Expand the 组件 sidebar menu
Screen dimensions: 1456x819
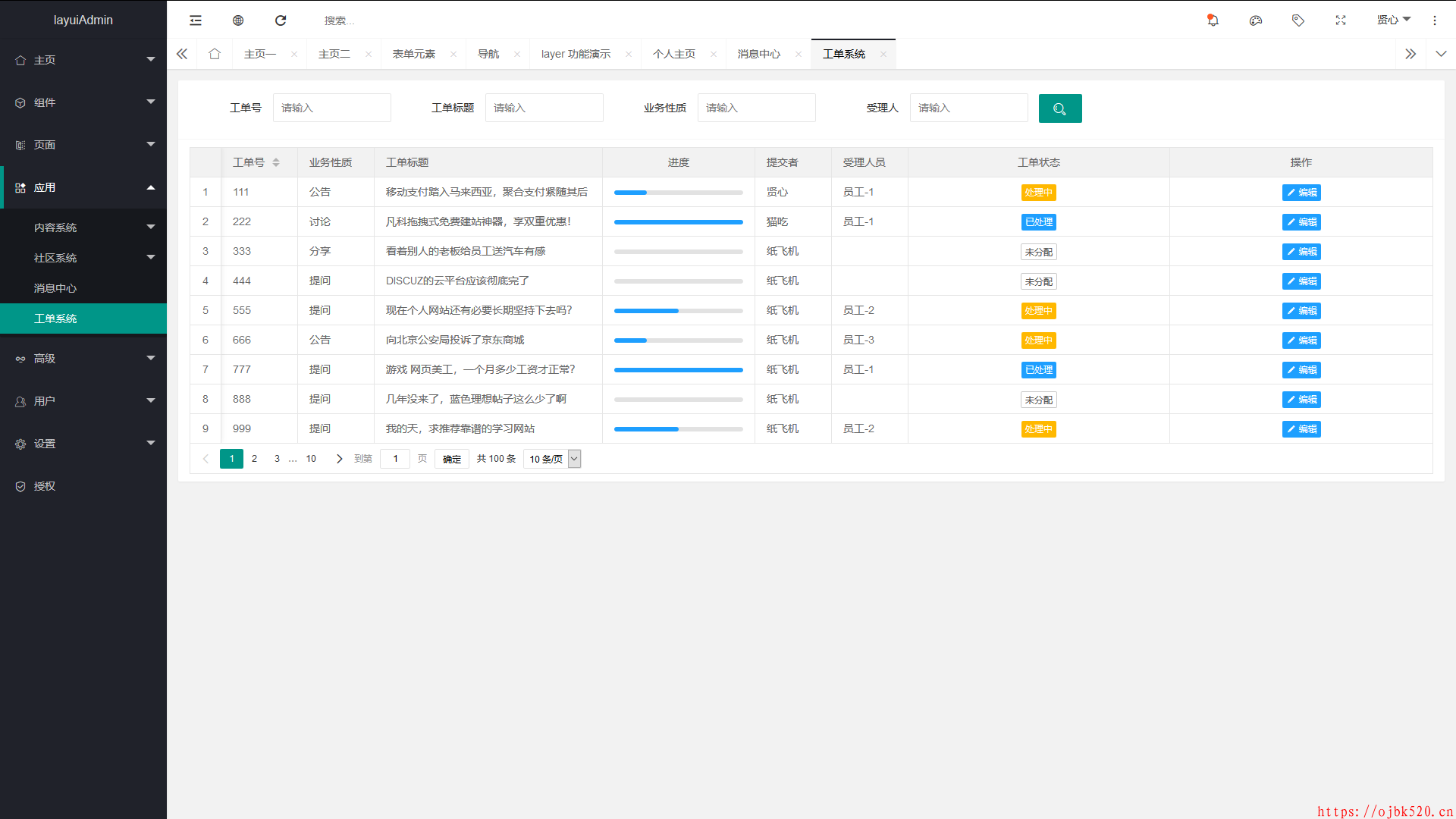click(83, 102)
